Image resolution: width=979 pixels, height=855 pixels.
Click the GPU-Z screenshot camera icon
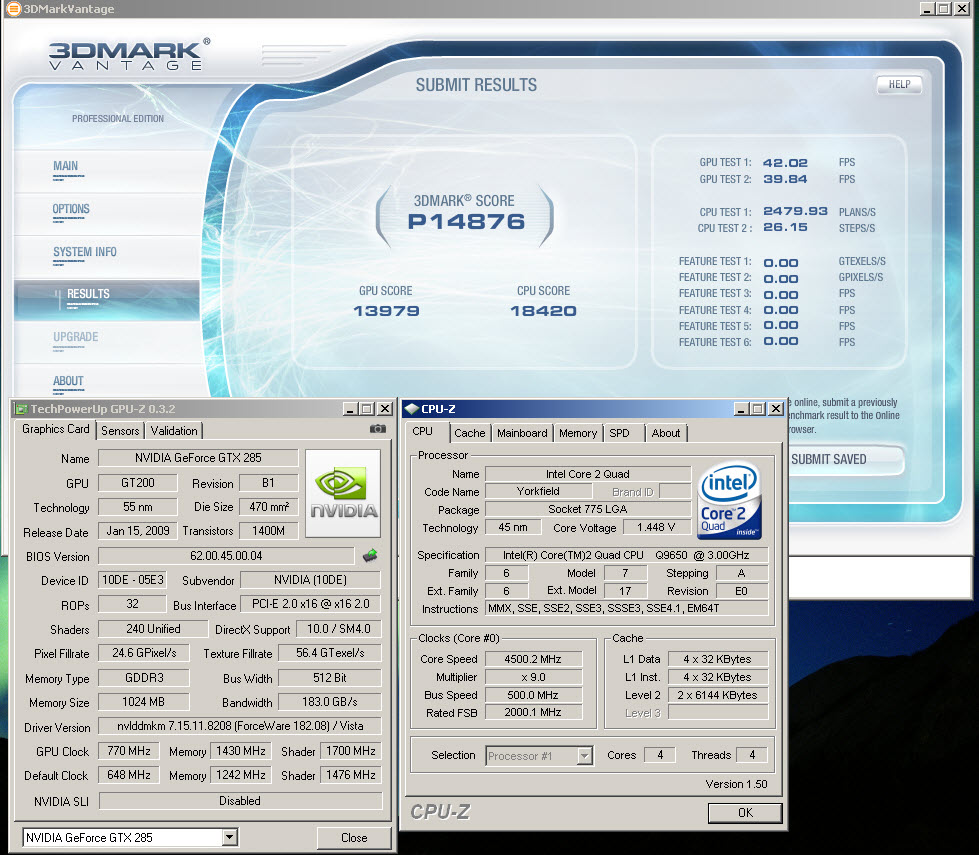coord(378,428)
